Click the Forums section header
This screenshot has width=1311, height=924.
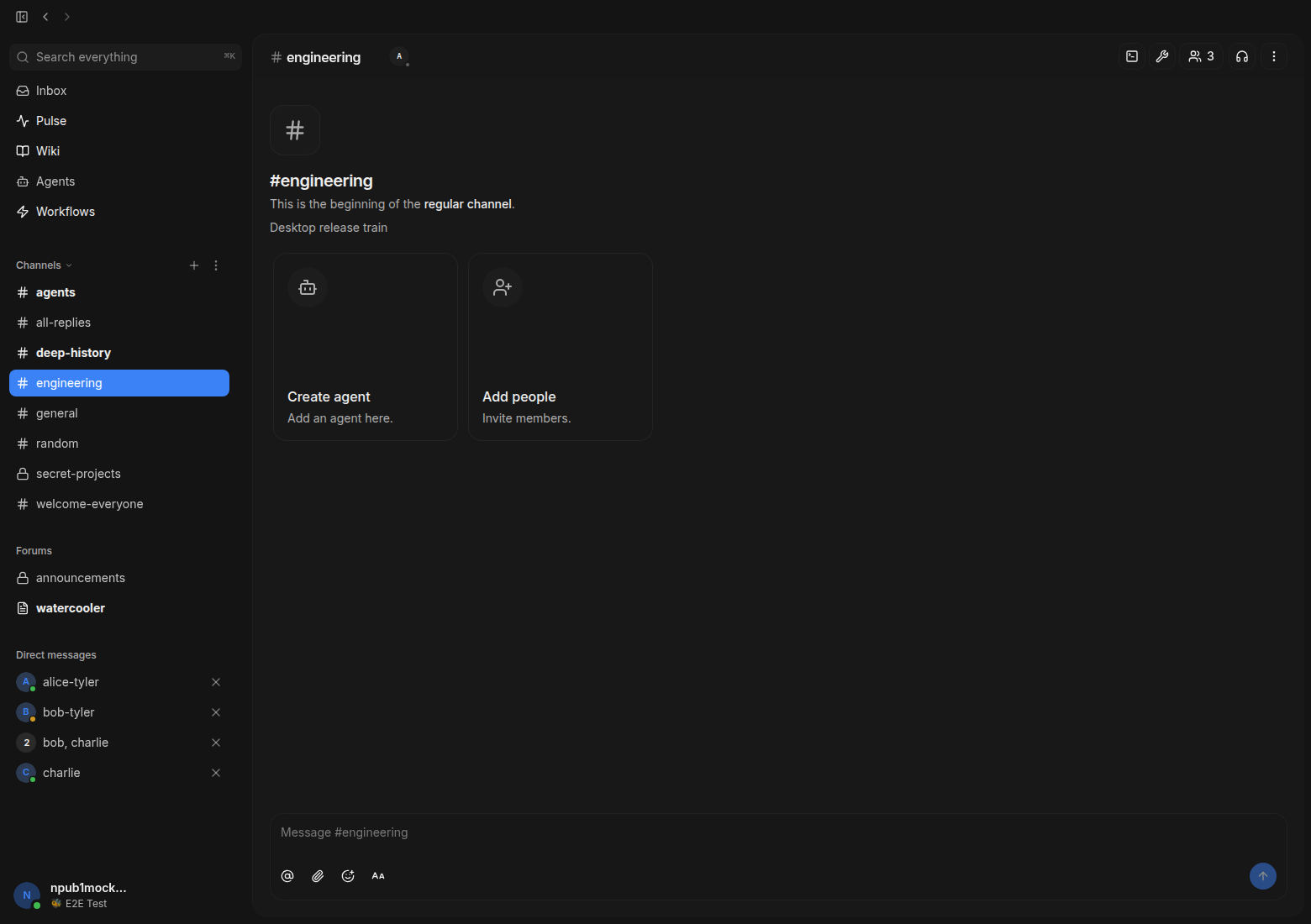(34, 551)
